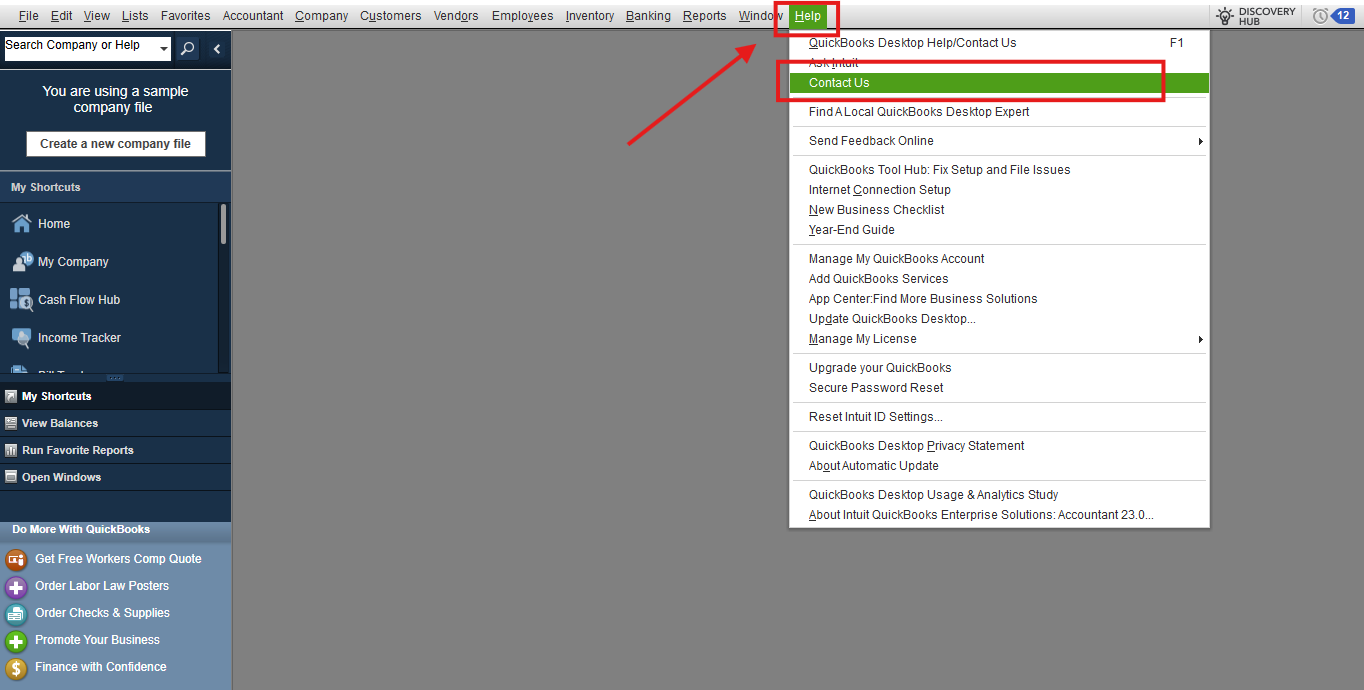Click Promote Your Business plus icon
The width and height of the screenshot is (1364, 690).
(16, 640)
